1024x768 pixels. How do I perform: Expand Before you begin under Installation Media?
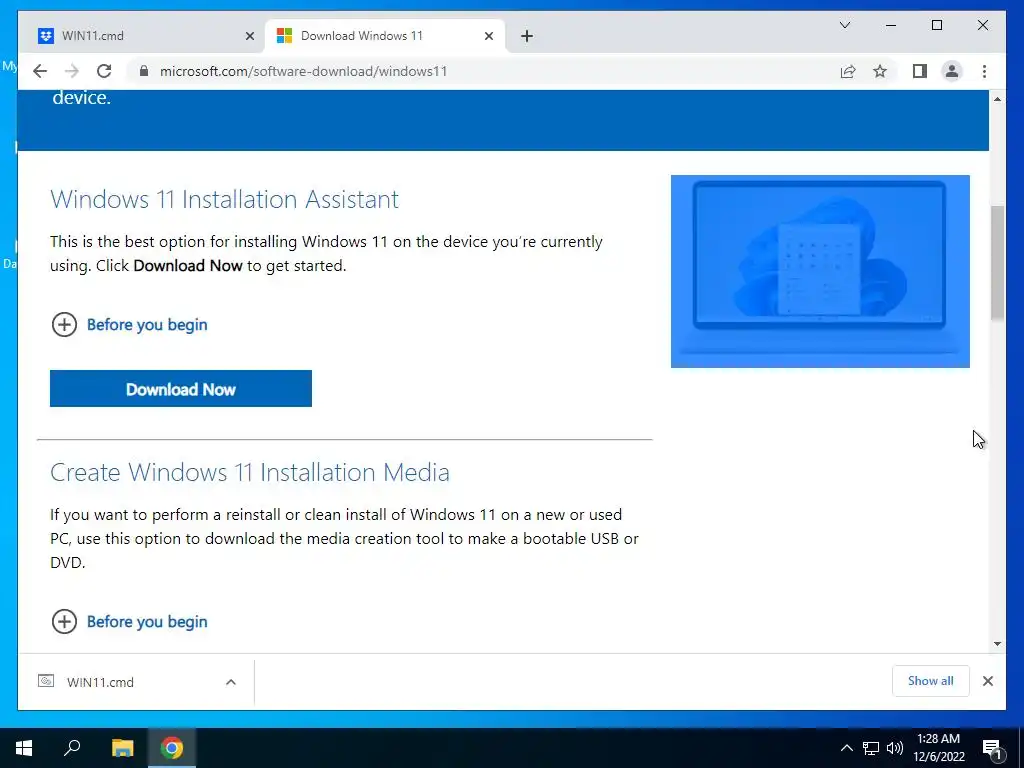click(129, 621)
